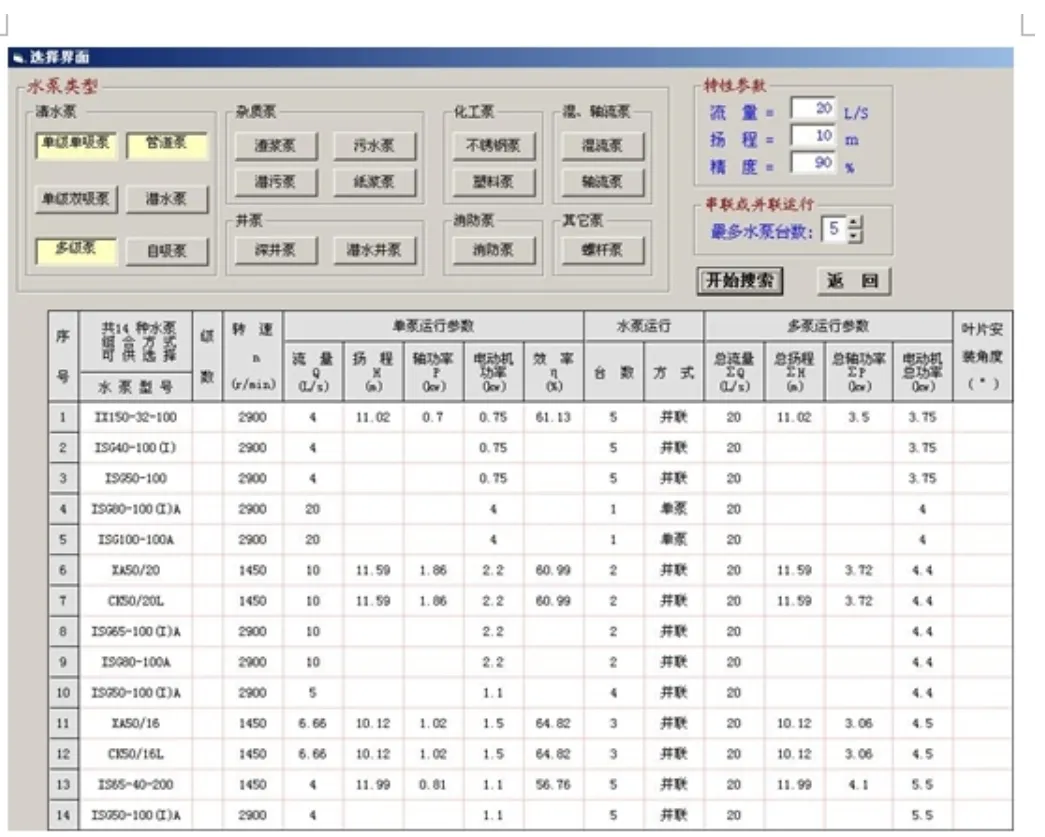This screenshot has width=1045, height=837.
Task: Click shaft power value 0.7 in row 1
Action: coord(433,417)
